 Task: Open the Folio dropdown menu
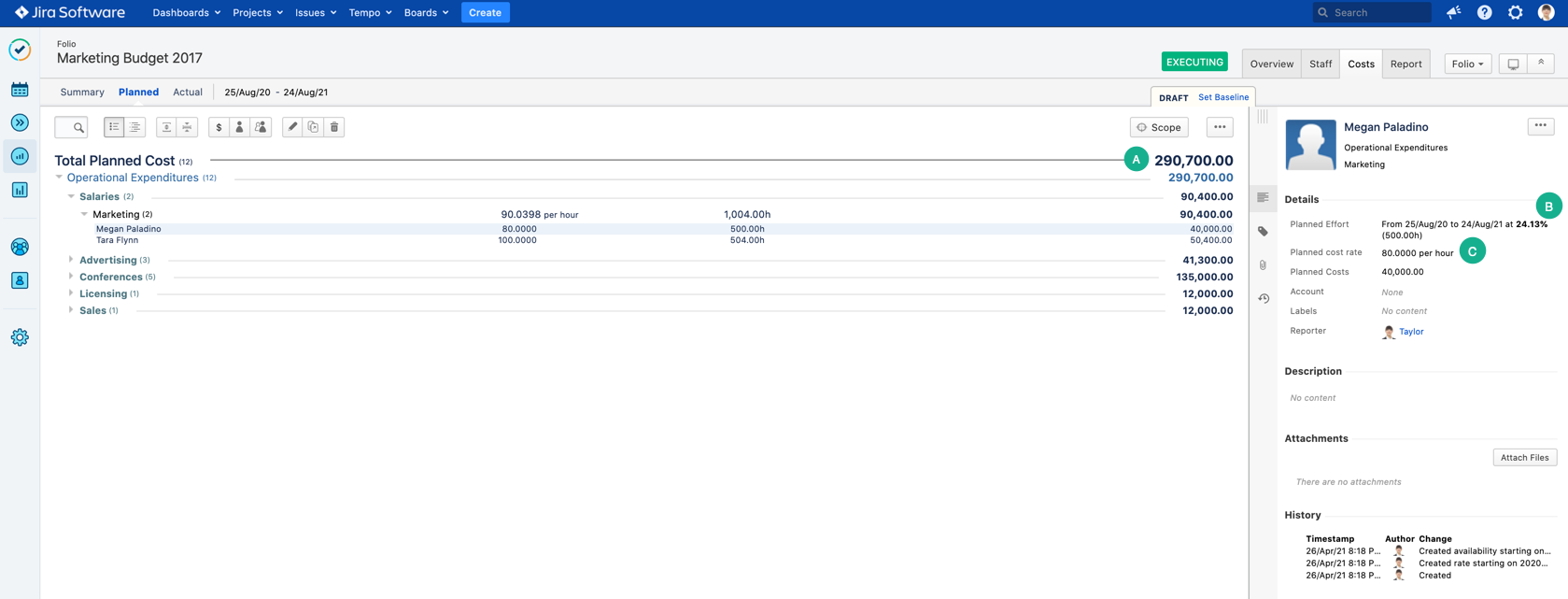[1467, 64]
